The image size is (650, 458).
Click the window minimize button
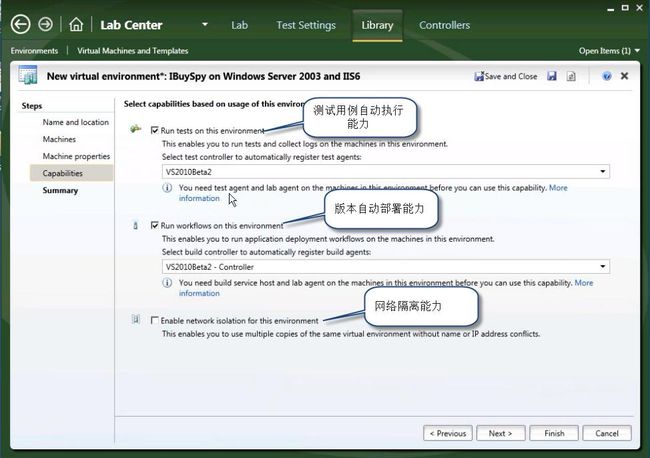610,8
